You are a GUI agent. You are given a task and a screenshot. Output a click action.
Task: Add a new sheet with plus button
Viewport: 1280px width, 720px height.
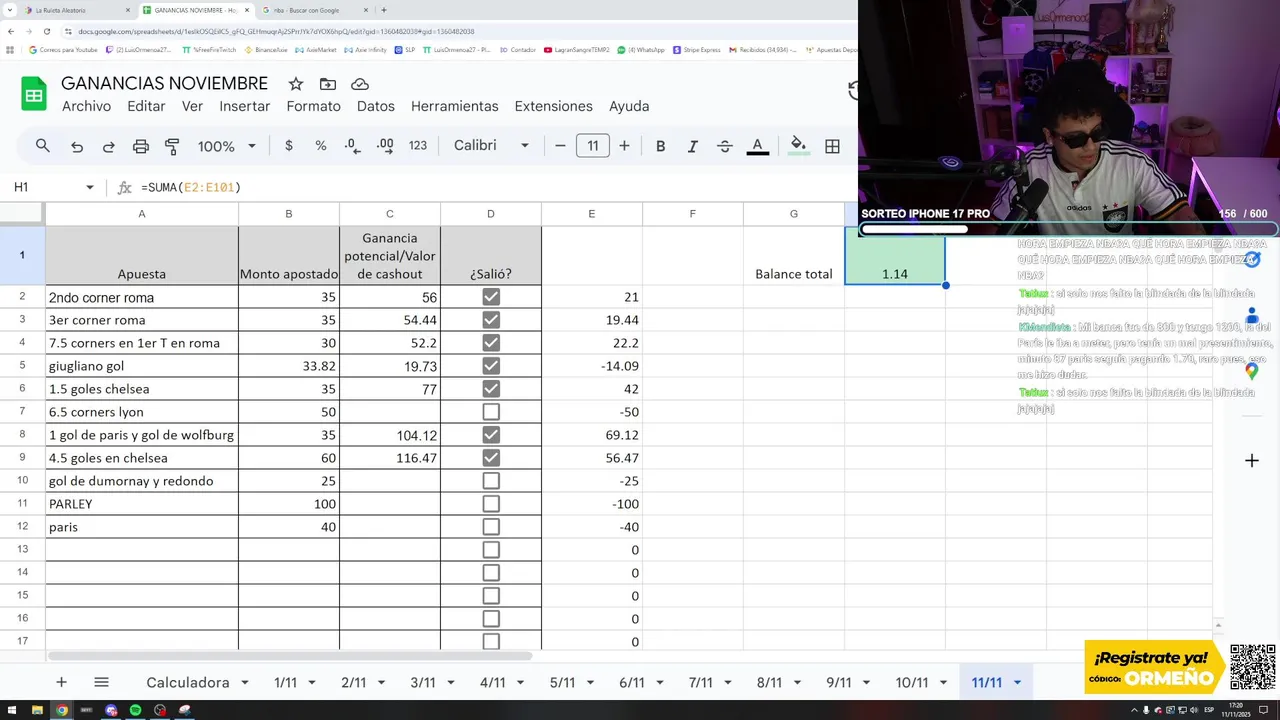(61, 682)
